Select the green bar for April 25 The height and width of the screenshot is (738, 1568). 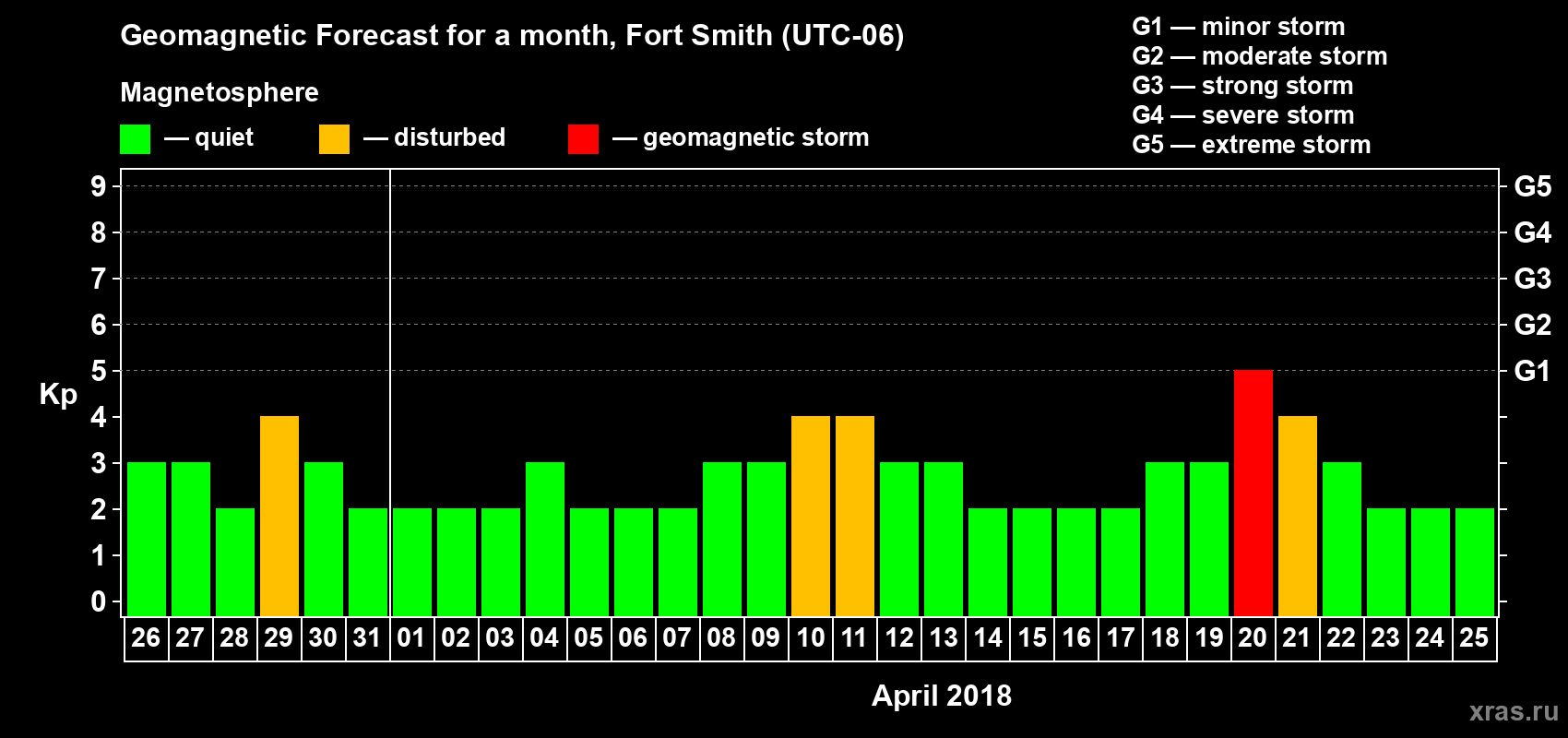pos(1475,563)
